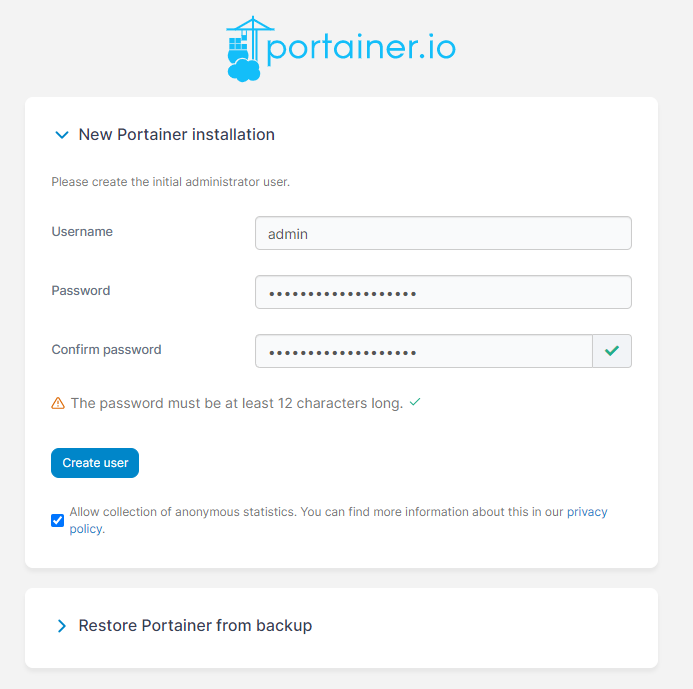This screenshot has height=689, width=693.
Task: Click the small green tick after password rule
Action: point(415,402)
